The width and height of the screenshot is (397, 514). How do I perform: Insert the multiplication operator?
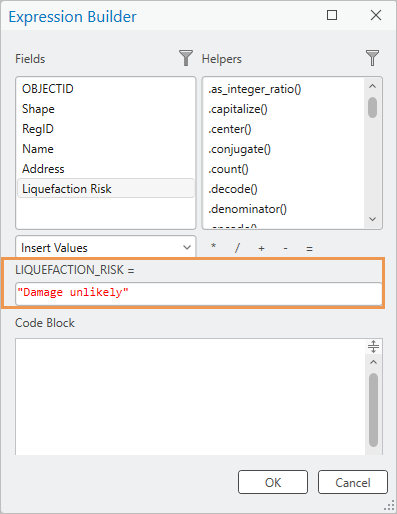tap(213, 247)
